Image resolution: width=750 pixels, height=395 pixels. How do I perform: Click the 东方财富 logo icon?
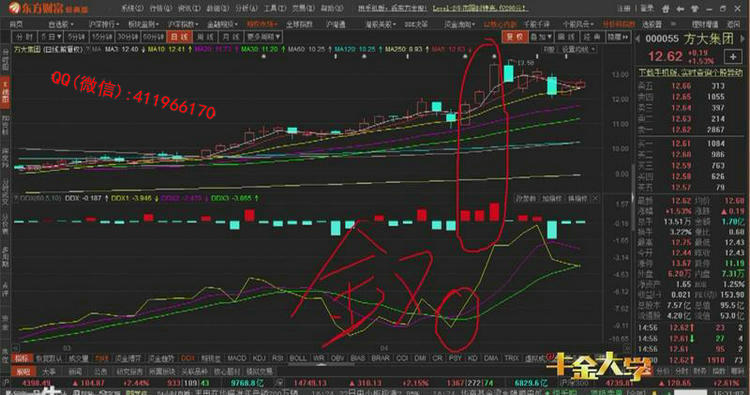(14, 7)
